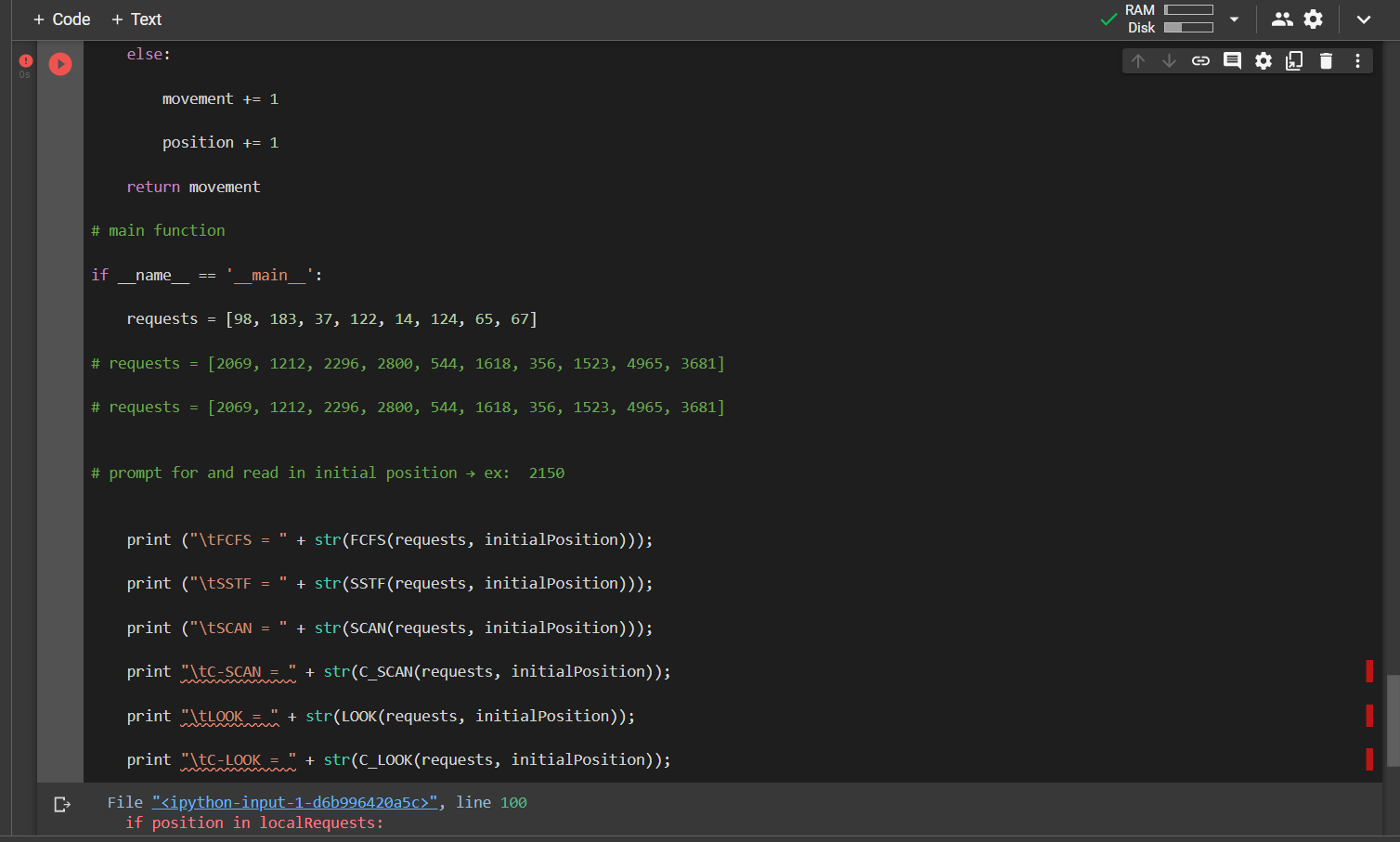
Task: Click the Disk usage bar
Action: [x=1188, y=28]
